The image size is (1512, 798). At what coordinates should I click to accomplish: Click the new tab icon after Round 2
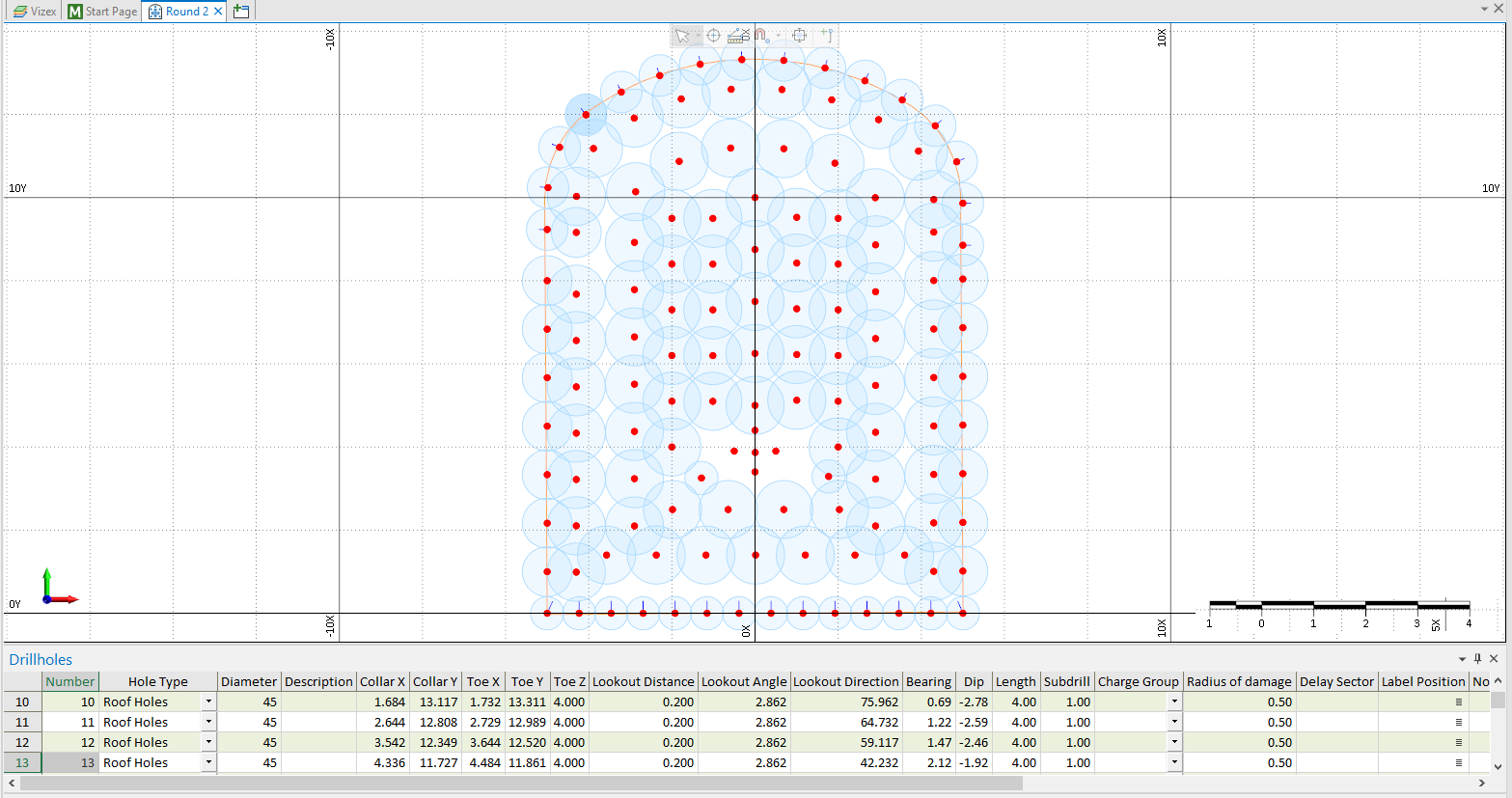[241, 12]
